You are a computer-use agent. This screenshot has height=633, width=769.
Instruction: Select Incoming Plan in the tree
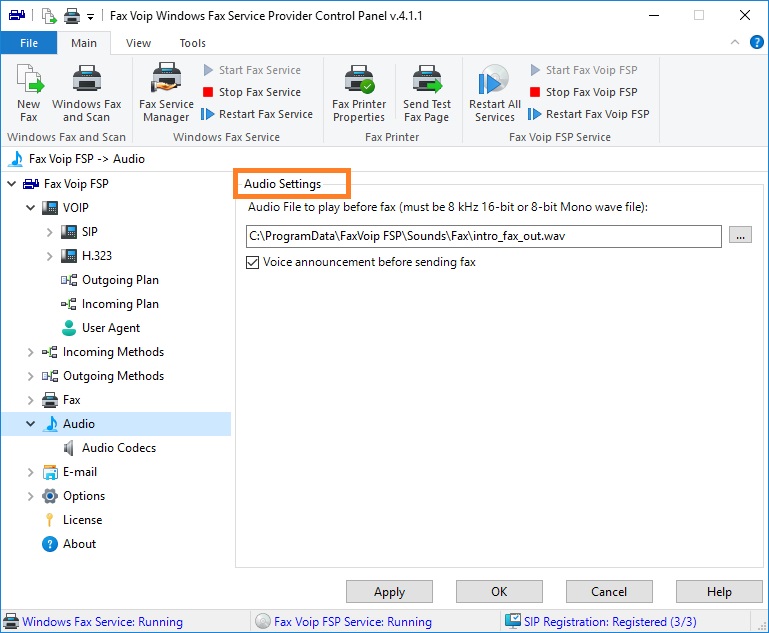tap(120, 304)
